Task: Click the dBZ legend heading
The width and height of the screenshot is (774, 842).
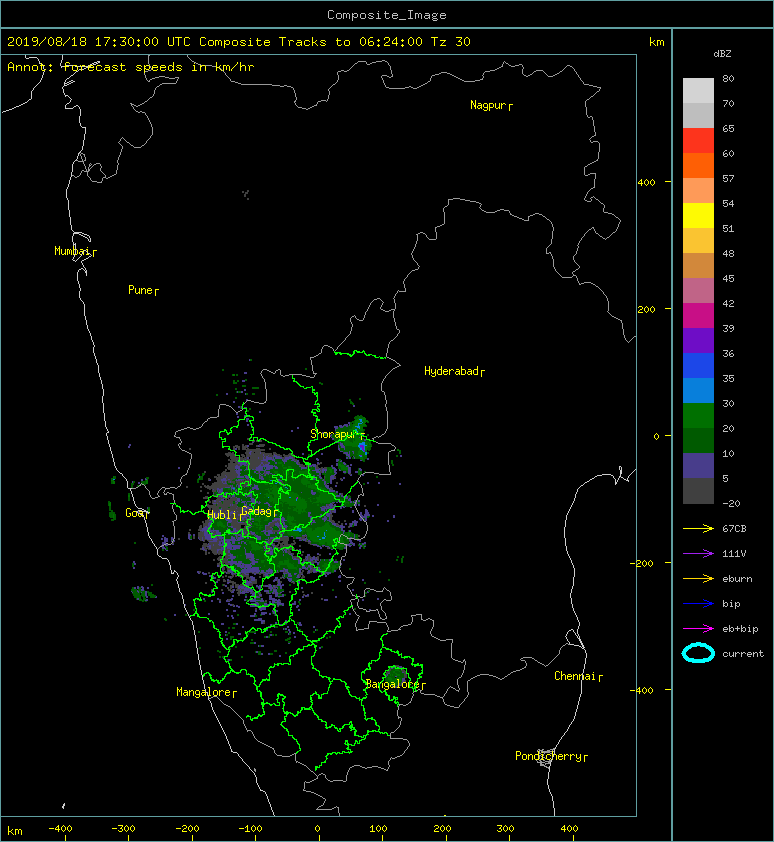Action: [722, 54]
